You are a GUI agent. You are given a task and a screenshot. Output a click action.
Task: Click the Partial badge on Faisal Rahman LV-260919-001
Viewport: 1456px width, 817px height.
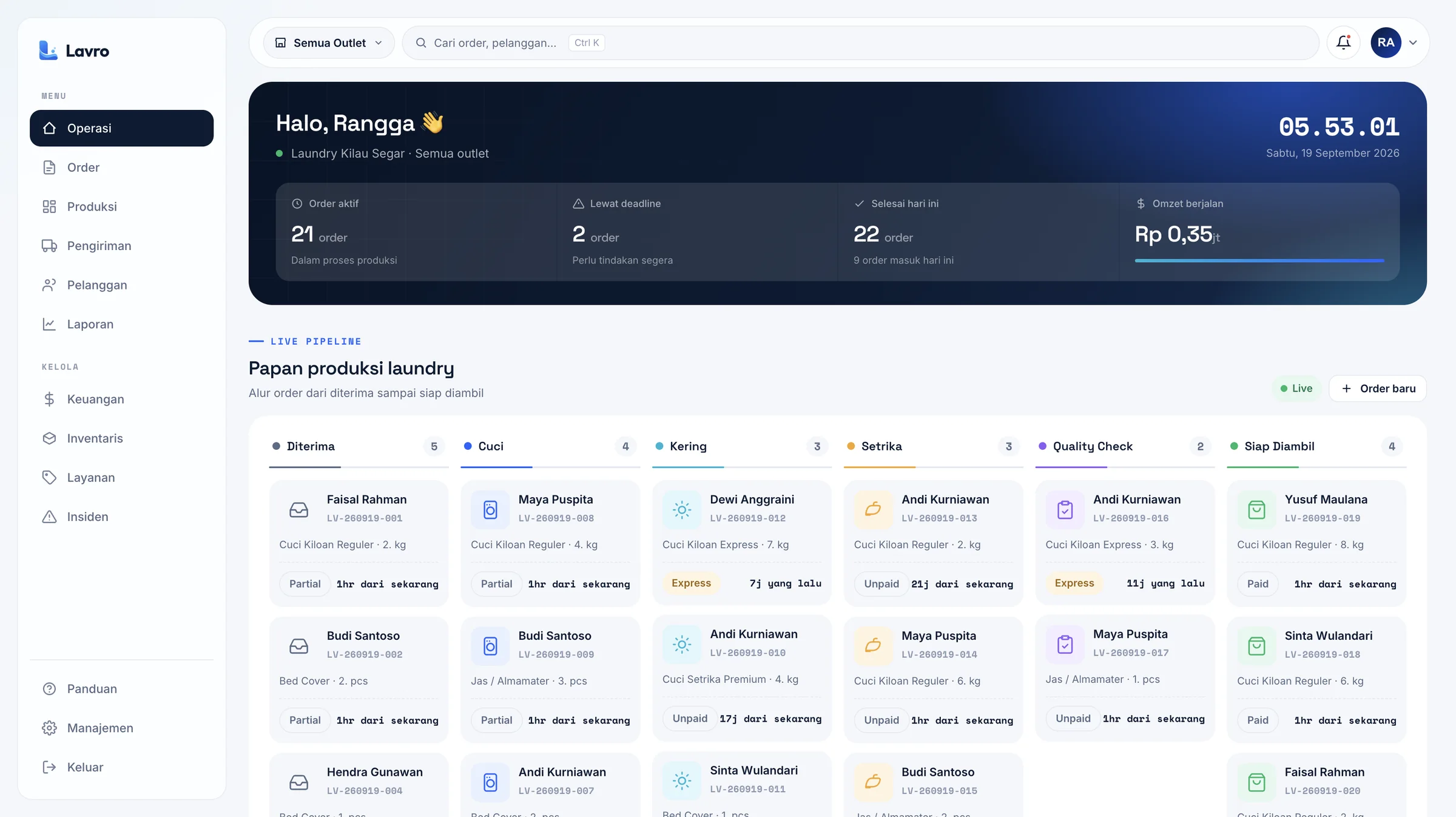coord(305,584)
